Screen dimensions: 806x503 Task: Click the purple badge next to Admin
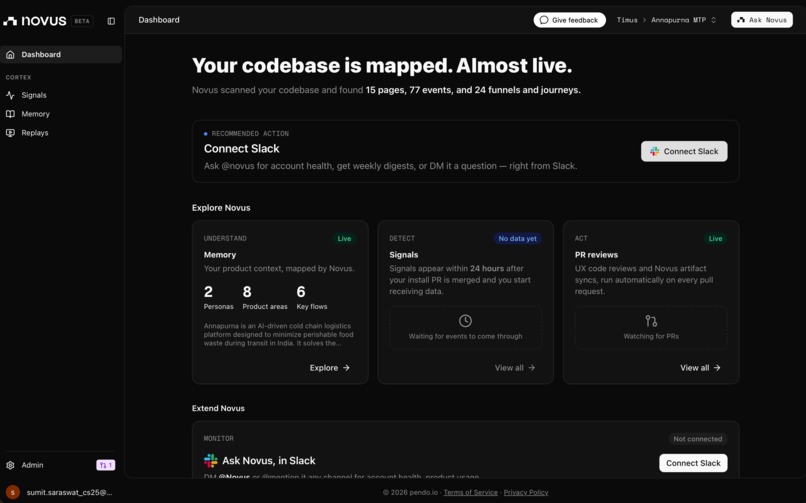[x=106, y=465]
